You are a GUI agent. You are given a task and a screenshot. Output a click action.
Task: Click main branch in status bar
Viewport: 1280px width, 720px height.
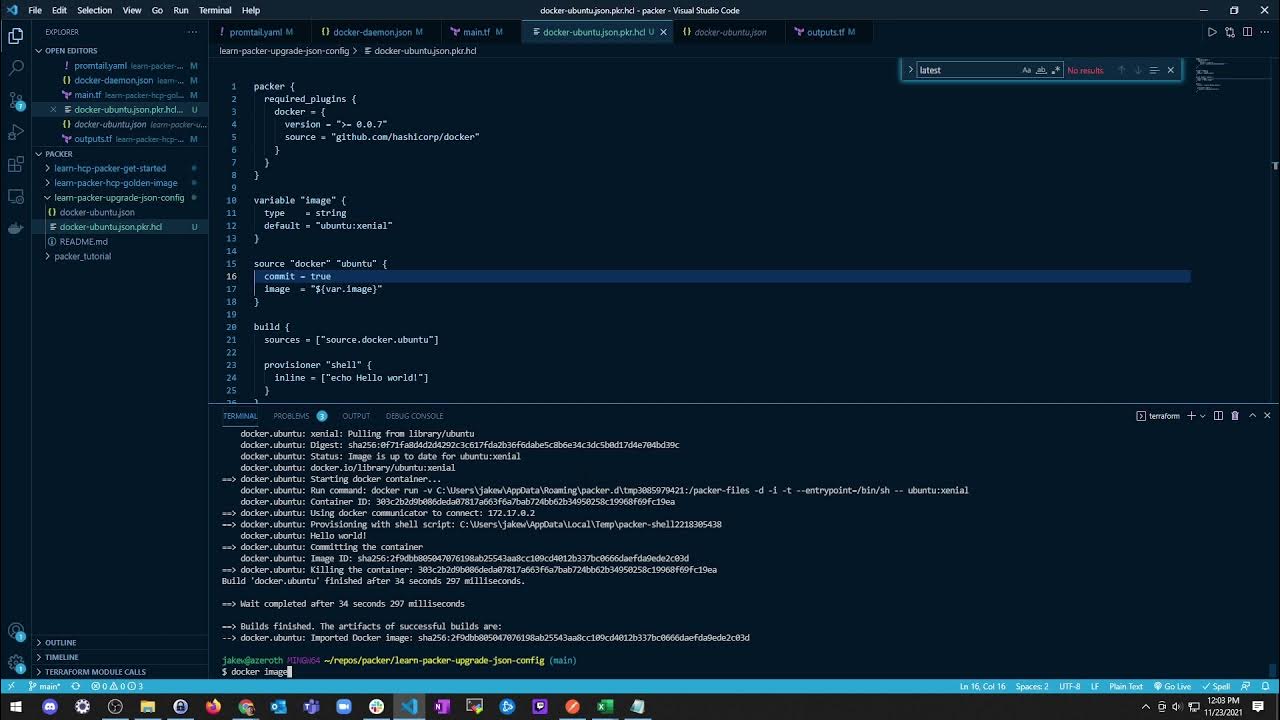tap(44, 686)
